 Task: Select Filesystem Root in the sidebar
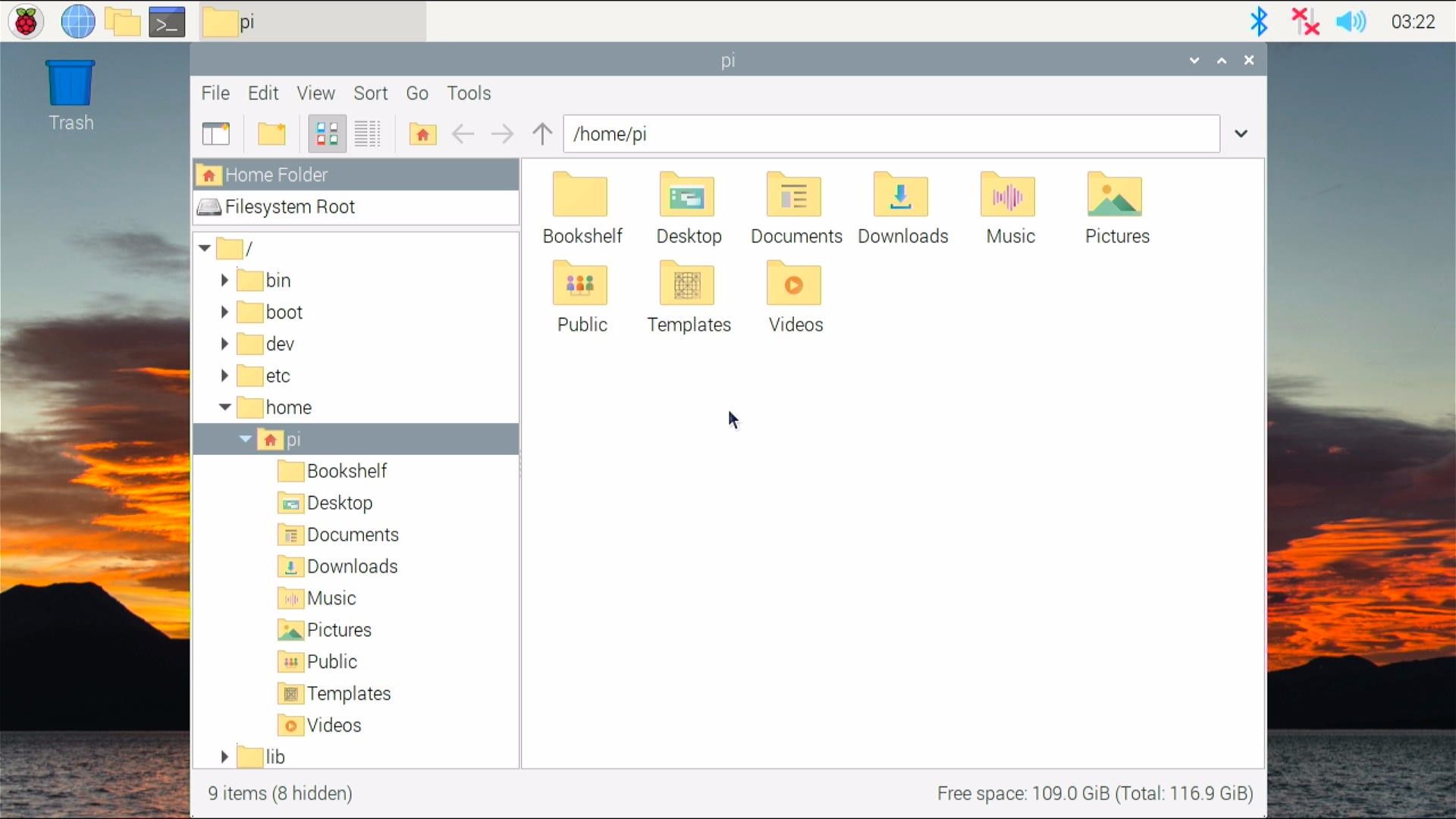point(289,206)
